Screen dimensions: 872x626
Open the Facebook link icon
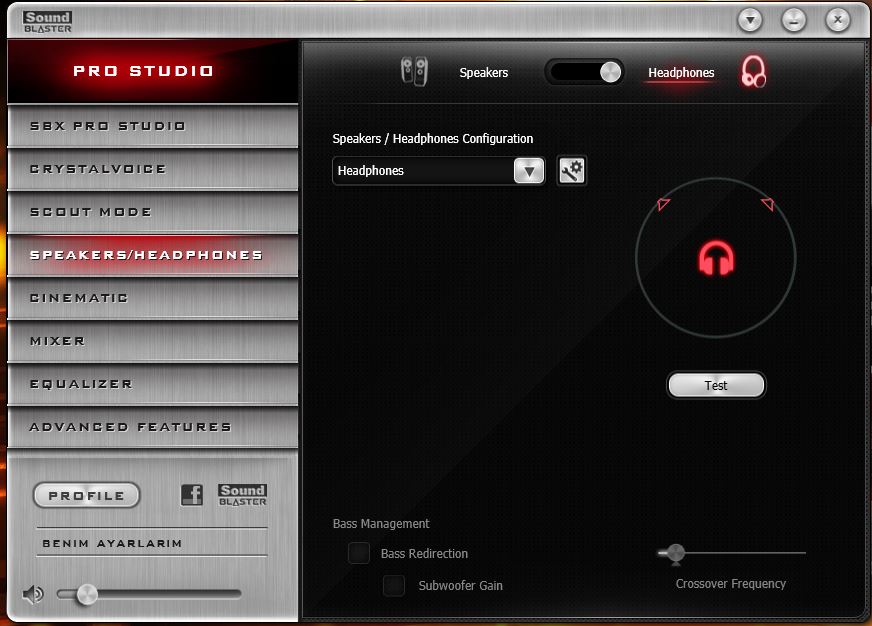tap(192, 494)
